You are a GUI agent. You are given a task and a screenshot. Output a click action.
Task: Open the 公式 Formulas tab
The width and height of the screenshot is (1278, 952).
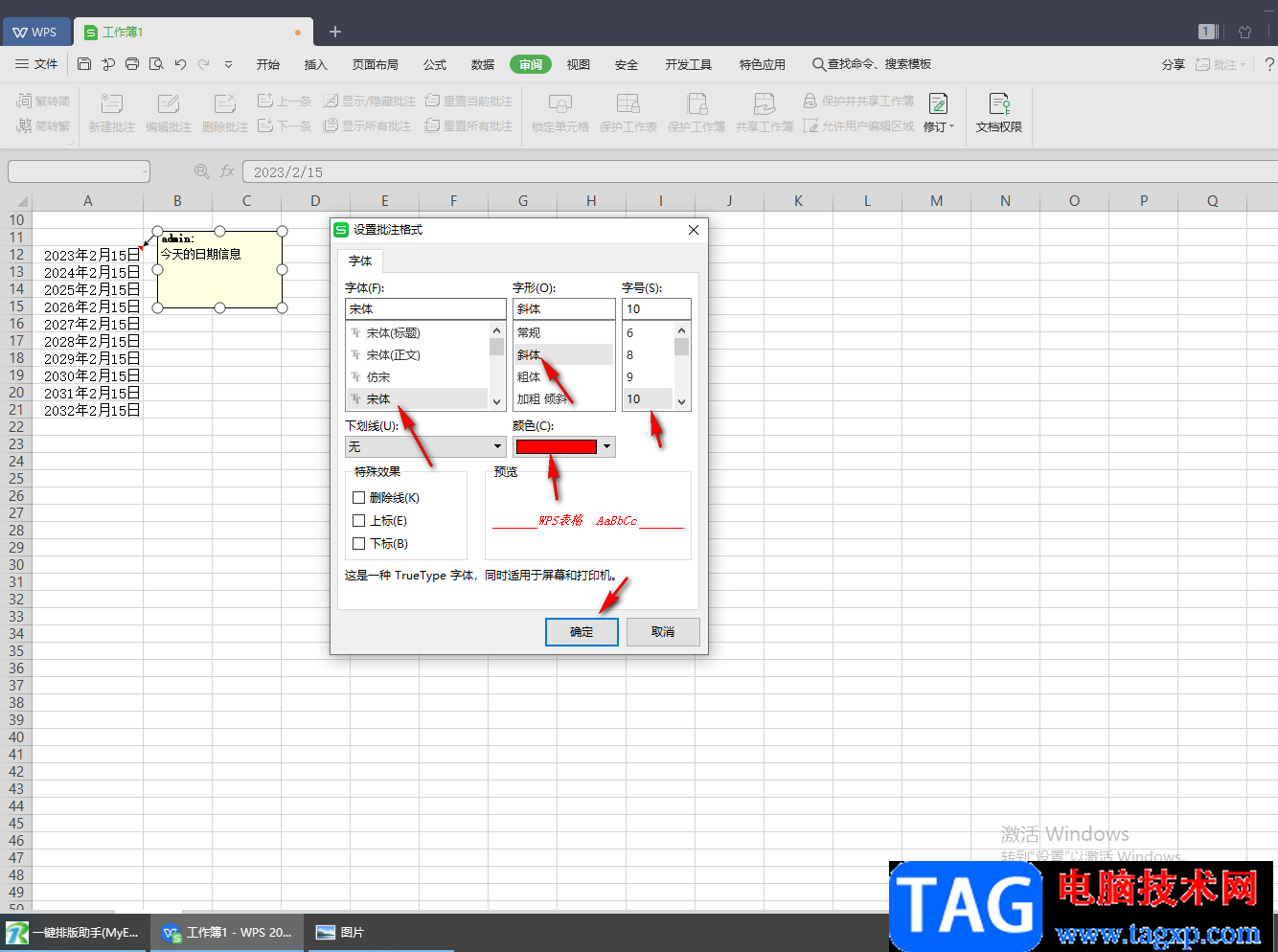(x=435, y=64)
